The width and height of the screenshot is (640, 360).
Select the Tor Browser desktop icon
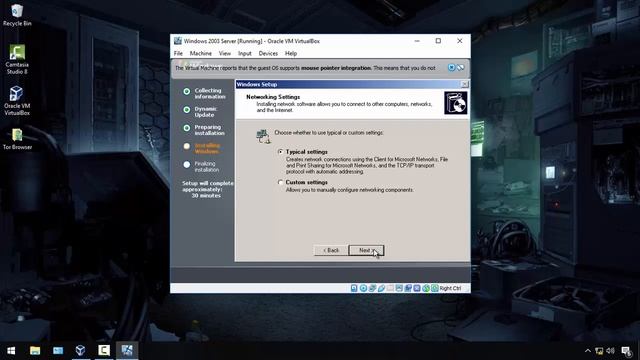coord(17,139)
